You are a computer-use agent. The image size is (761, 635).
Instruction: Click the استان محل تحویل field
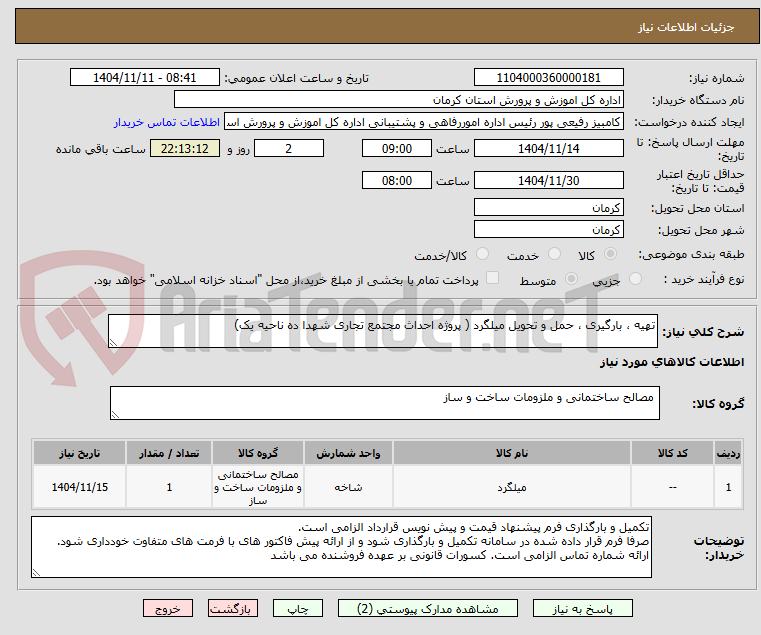tap(548, 207)
